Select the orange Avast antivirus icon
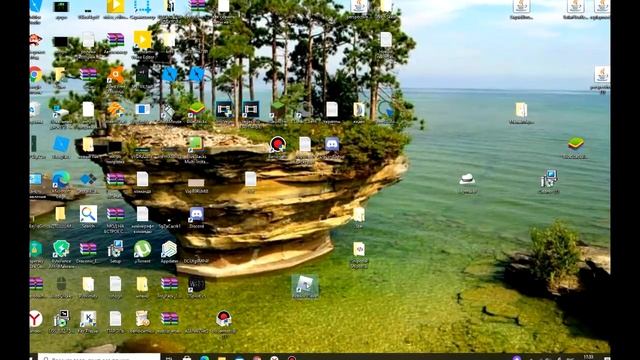Viewport: 640px width, 360px height. pyautogui.click(x=116, y=75)
